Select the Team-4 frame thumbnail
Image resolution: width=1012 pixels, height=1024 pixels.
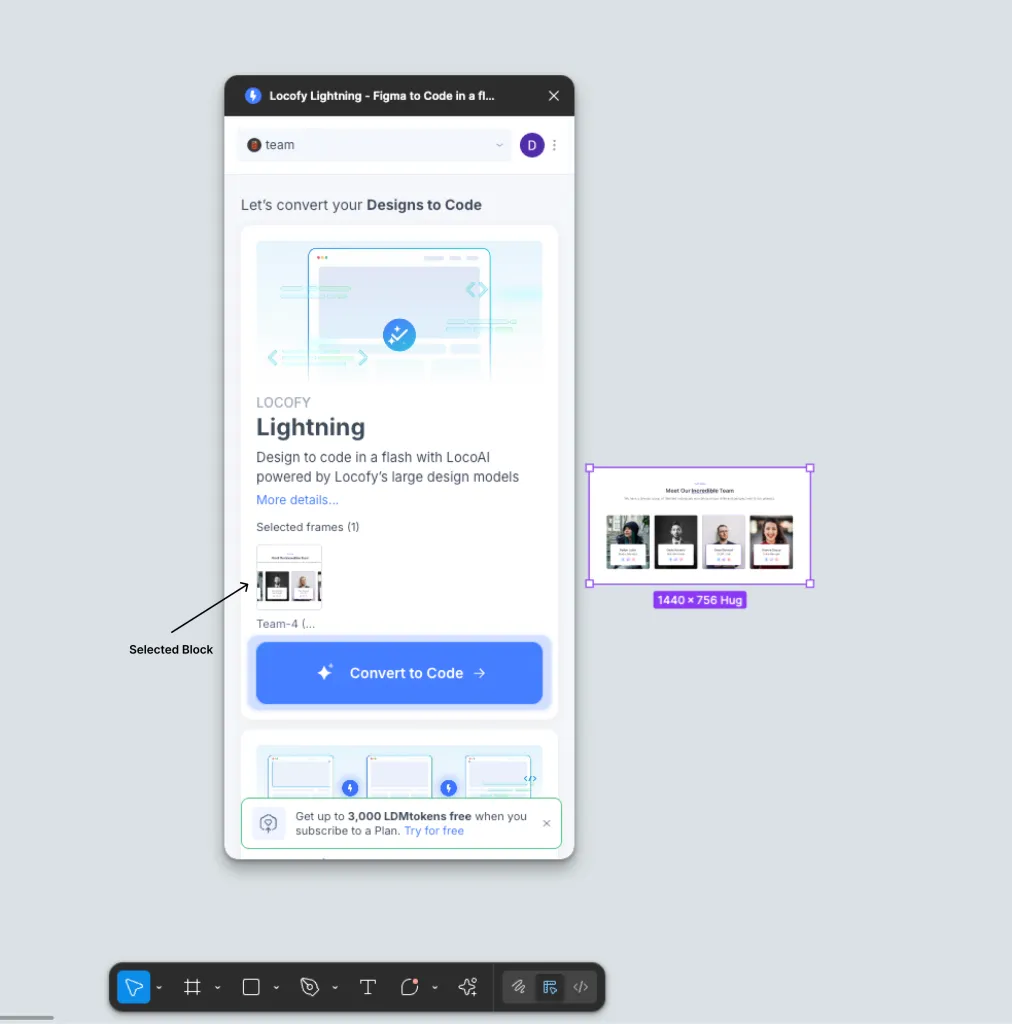pyautogui.click(x=289, y=576)
